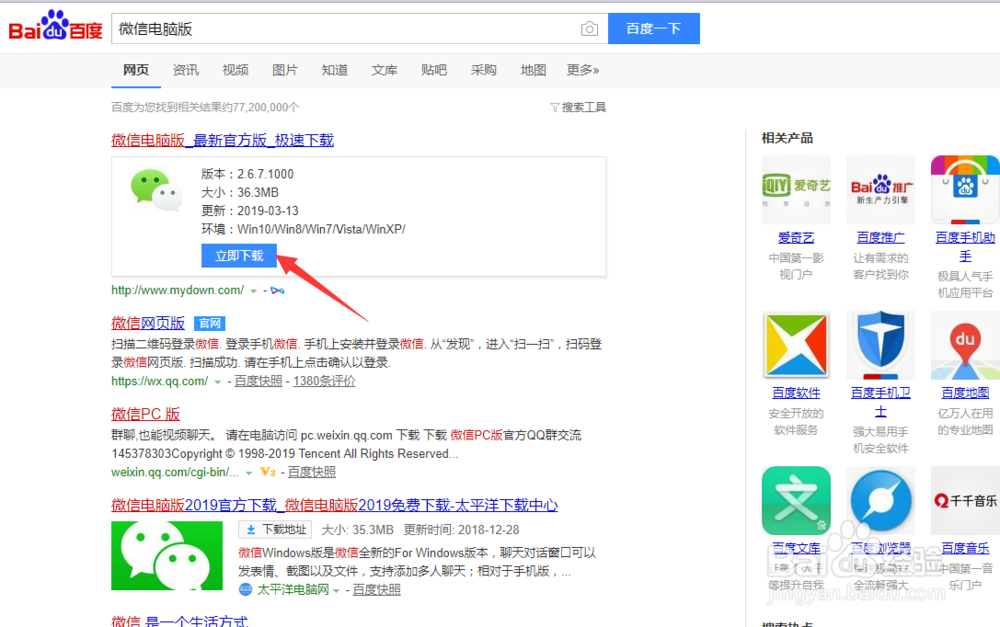The width and height of the screenshot is (1000, 627).
Task: Switch to the 图片 tab
Action: tap(285, 70)
